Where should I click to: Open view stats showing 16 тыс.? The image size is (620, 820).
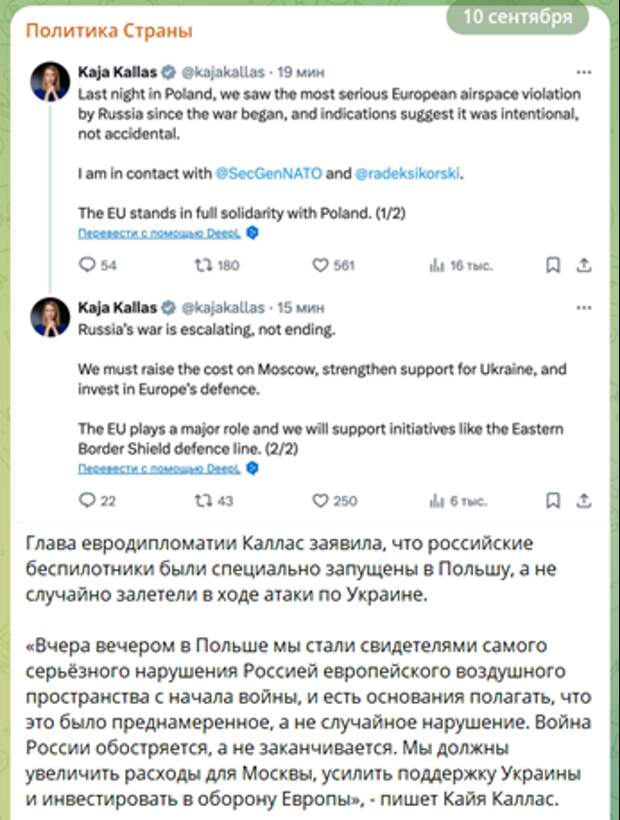pyautogui.click(x=436, y=265)
